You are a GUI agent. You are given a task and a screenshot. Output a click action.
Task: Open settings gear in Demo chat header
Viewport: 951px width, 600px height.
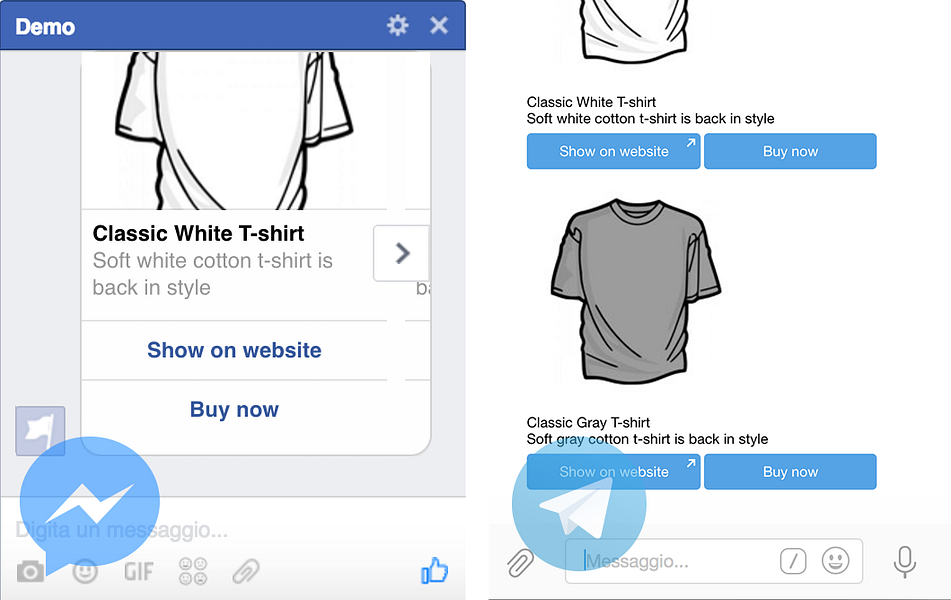coord(397,25)
